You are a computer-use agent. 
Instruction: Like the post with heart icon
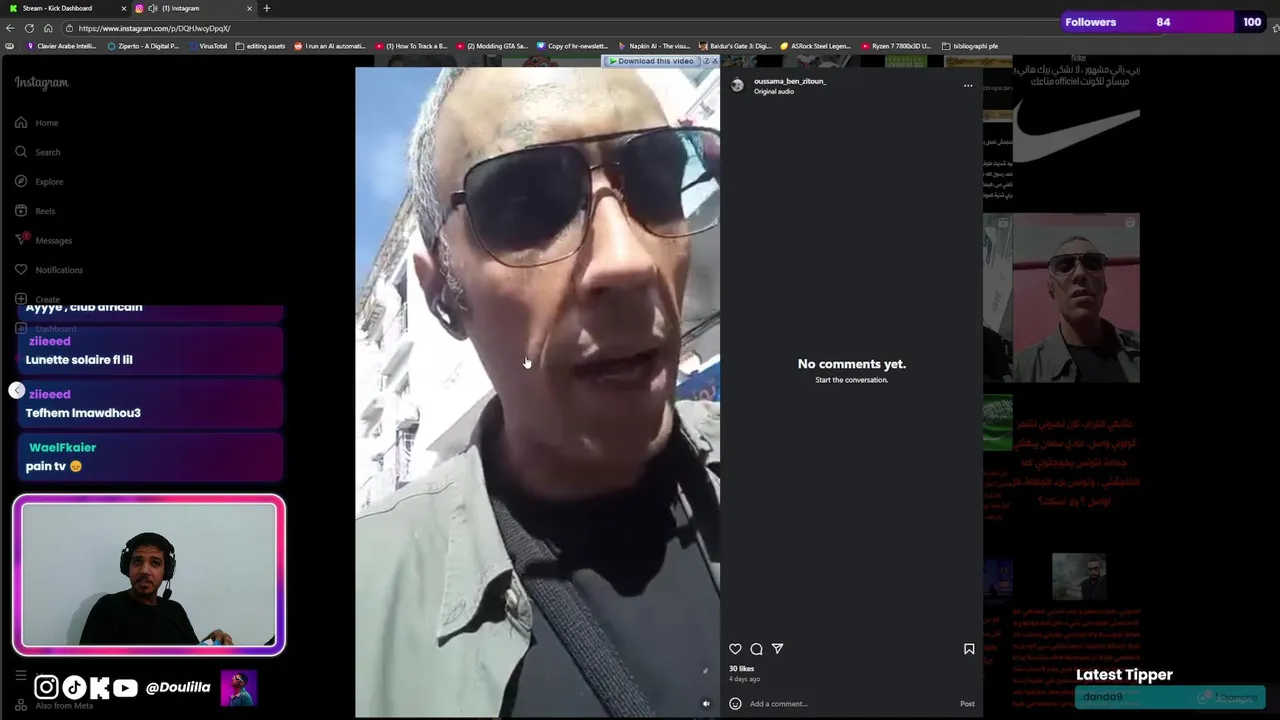pyautogui.click(x=735, y=649)
